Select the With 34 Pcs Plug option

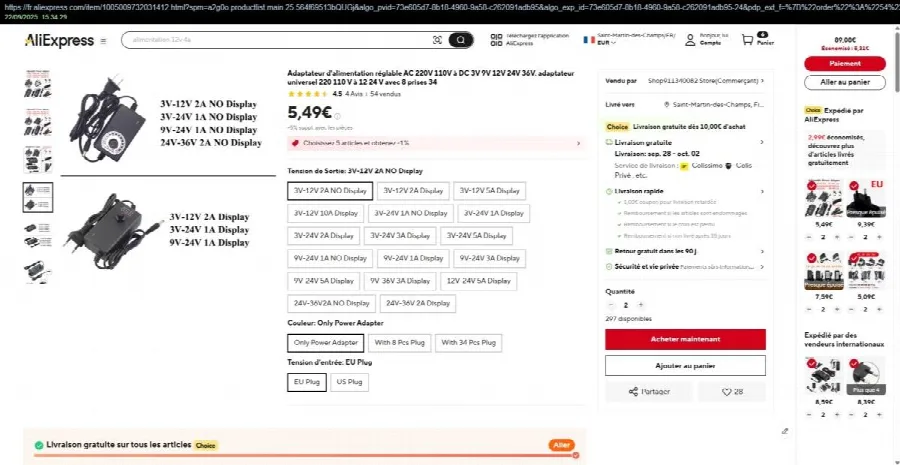(468, 343)
